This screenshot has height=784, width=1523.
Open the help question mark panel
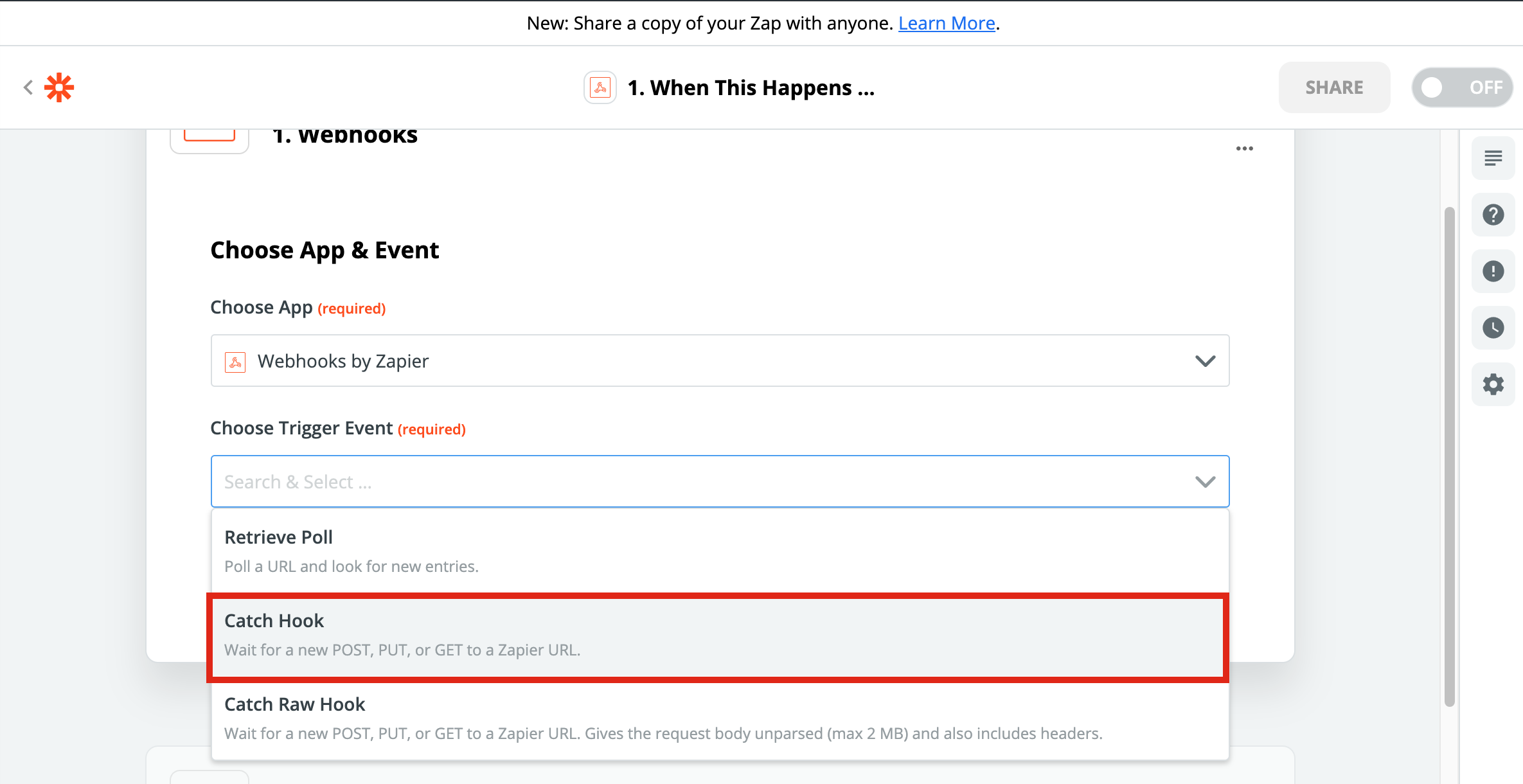tap(1493, 215)
